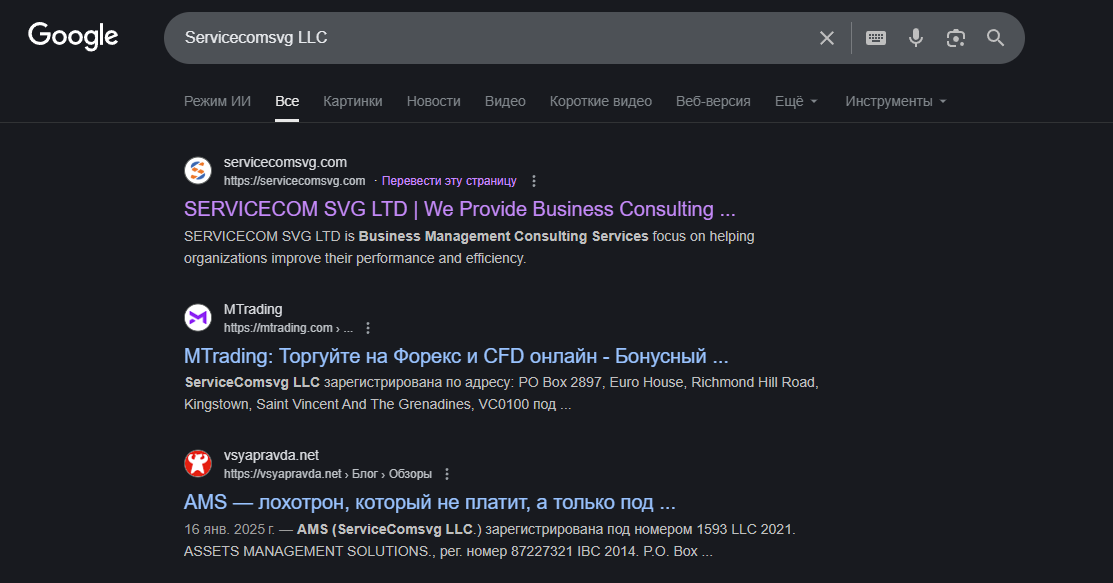
Task: Click Перевести эту страницу link
Action: tap(449, 181)
